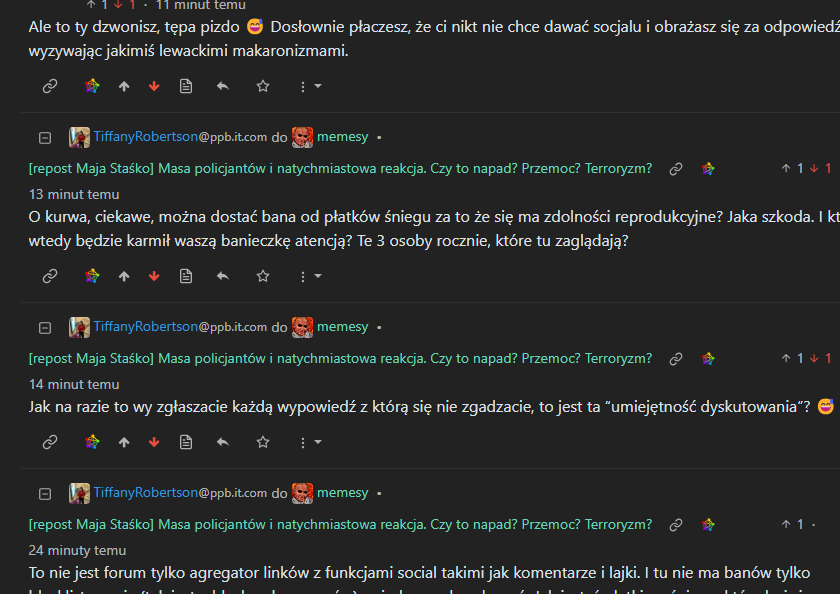Viewport: 840px width, 594px height.
Task: View source of the 13 minut temu comment
Action: (186, 276)
